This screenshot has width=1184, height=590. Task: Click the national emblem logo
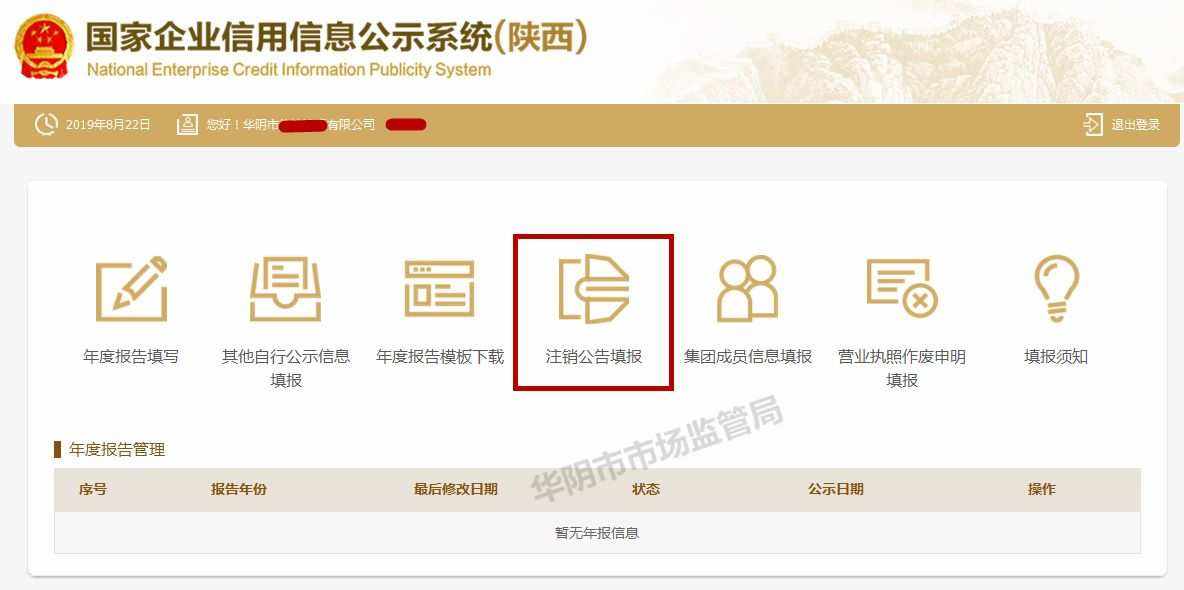(x=44, y=45)
